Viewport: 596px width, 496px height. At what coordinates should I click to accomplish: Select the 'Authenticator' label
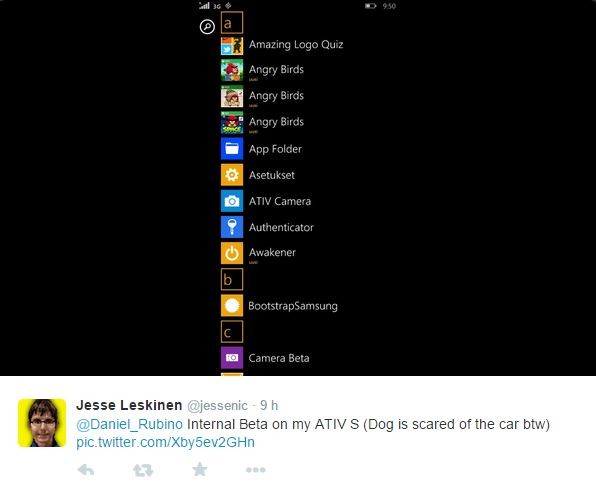click(x=281, y=227)
